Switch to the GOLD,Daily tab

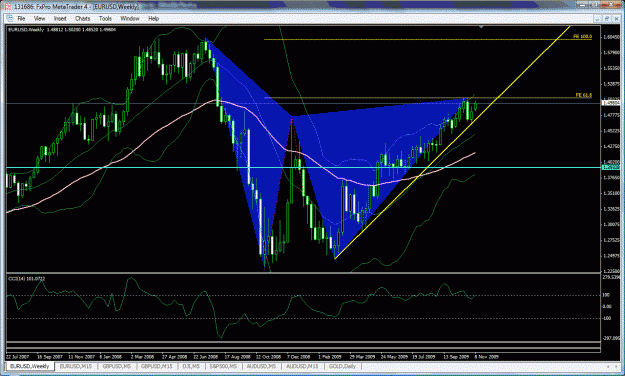click(342, 366)
